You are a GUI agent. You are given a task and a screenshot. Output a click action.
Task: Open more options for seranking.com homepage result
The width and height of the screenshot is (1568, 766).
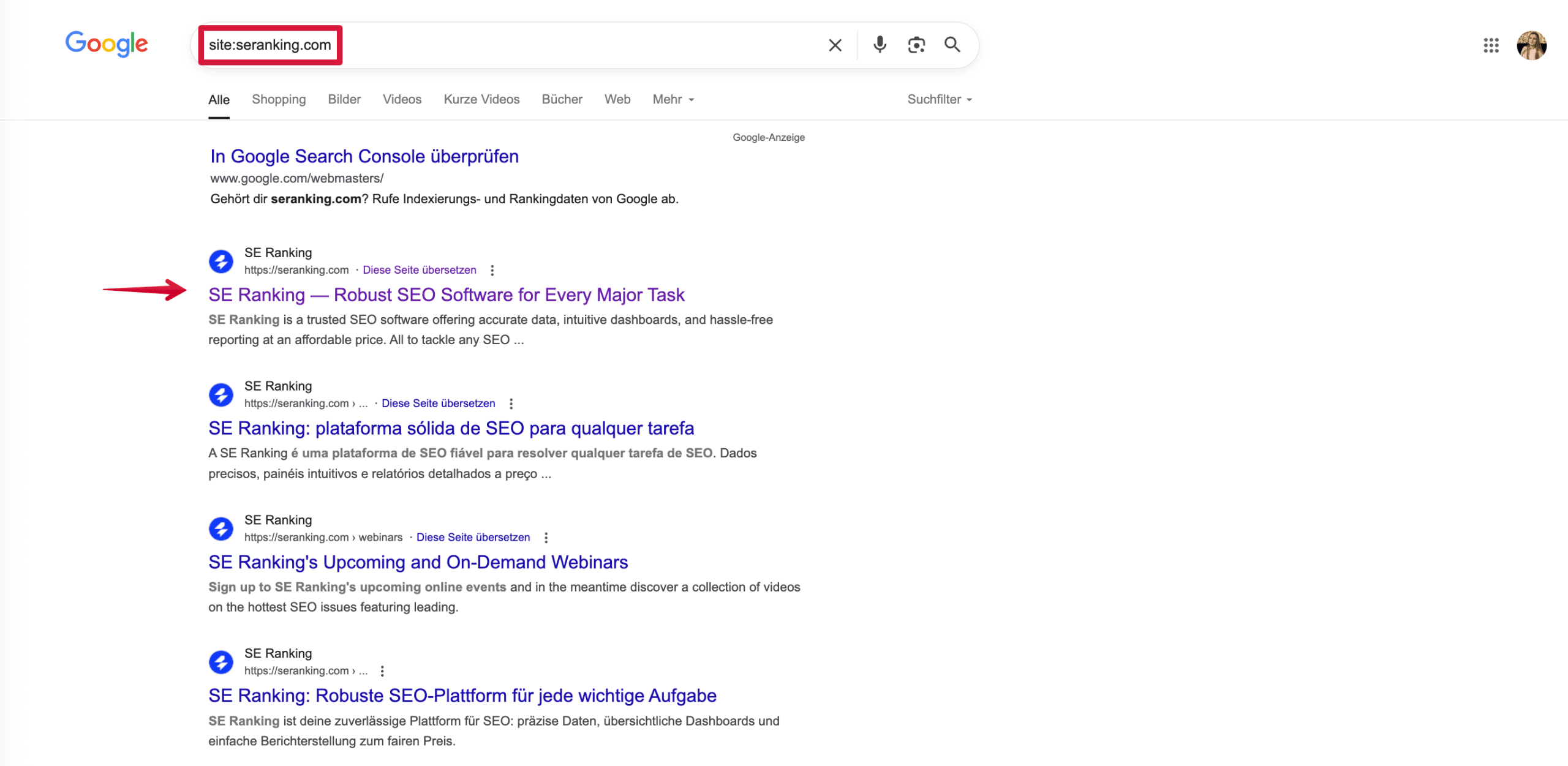(492, 270)
